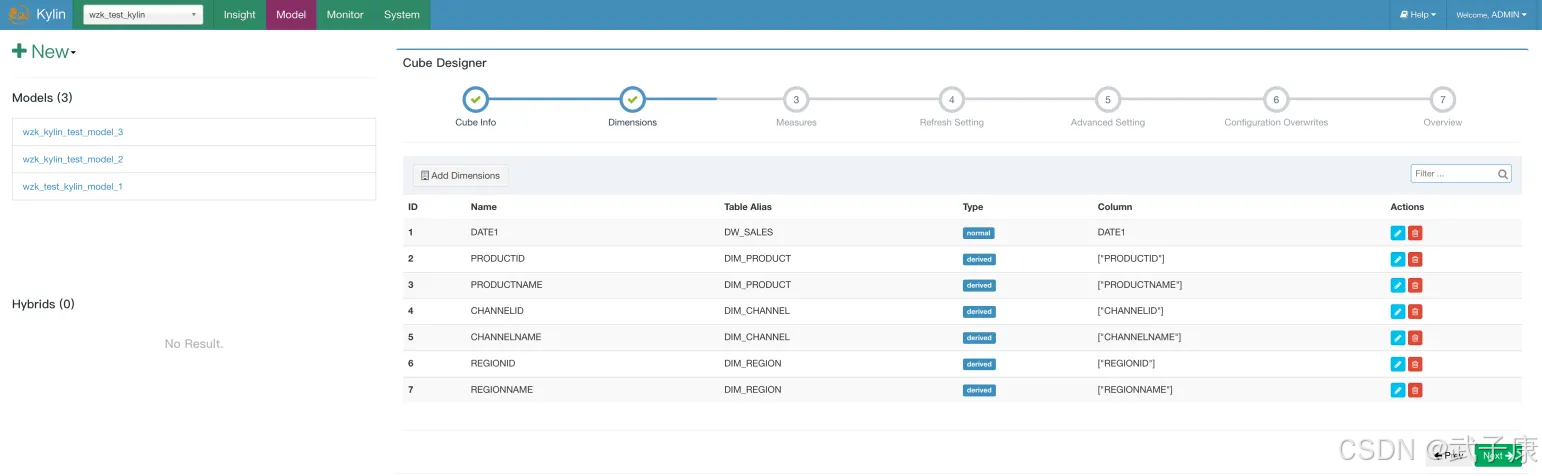This screenshot has height=476, width=1542.
Task: Edit the PRODUCTNAME dimension
Action: pyautogui.click(x=1397, y=285)
